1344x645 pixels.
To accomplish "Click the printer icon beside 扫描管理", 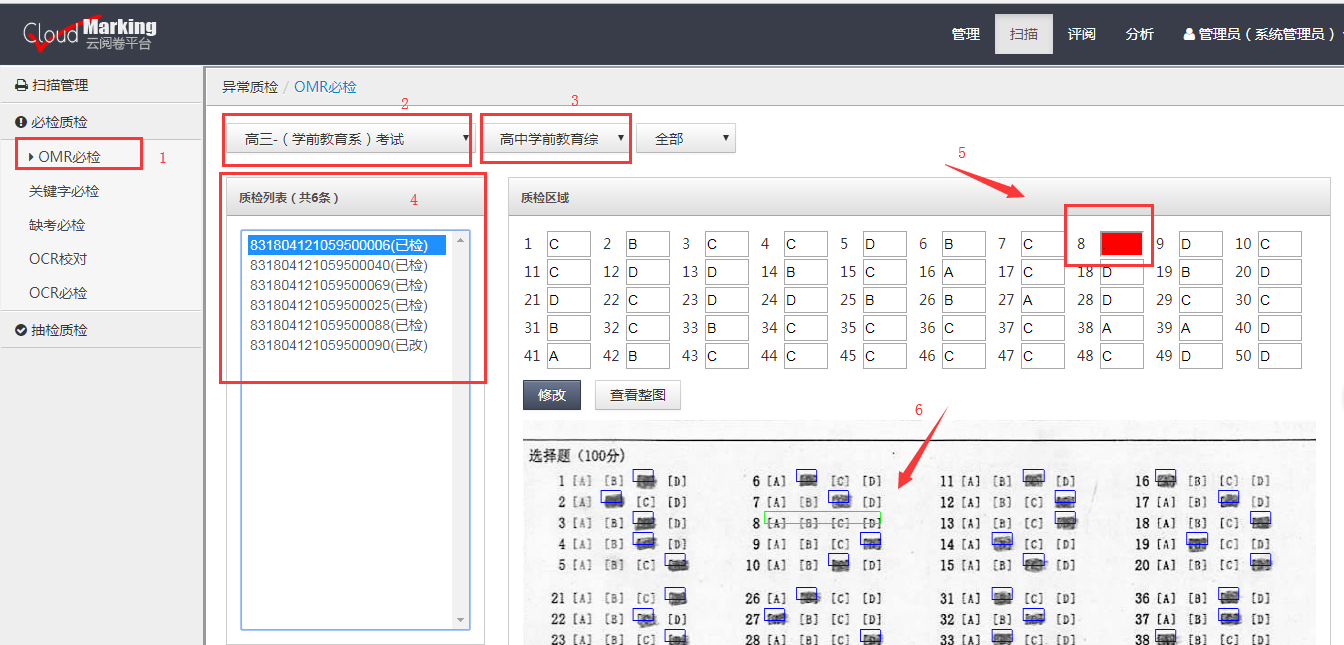I will pyautogui.click(x=20, y=86).
